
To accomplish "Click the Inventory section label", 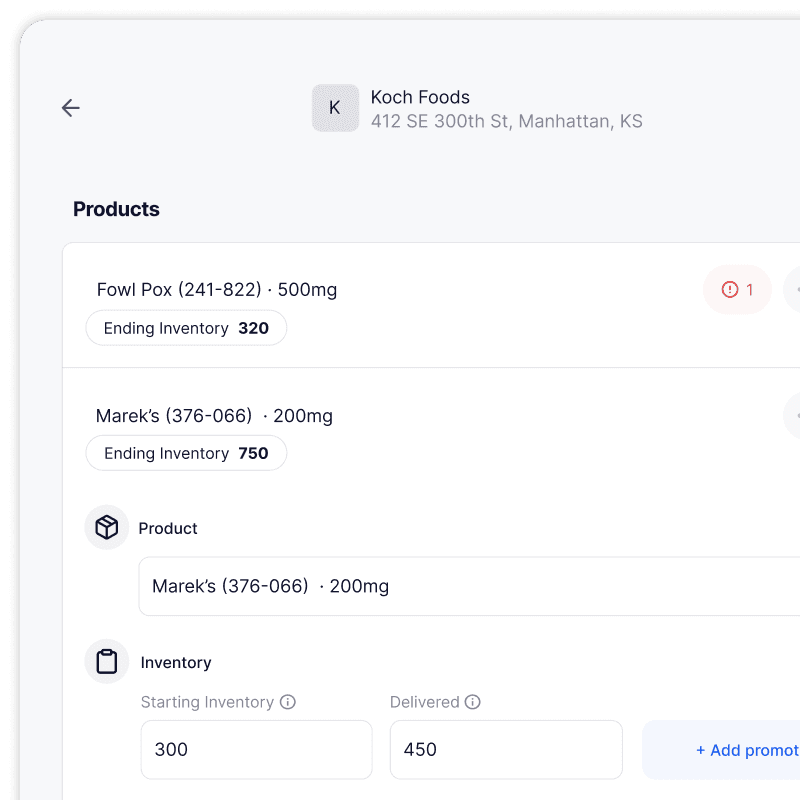I will tap(176, 662).
